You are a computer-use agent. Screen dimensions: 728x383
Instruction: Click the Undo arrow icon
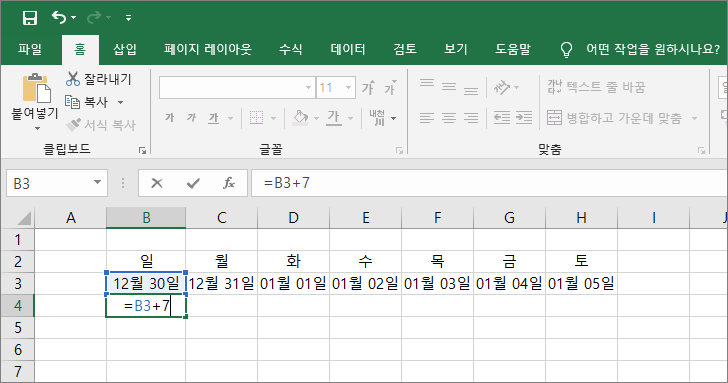(59, 18)
